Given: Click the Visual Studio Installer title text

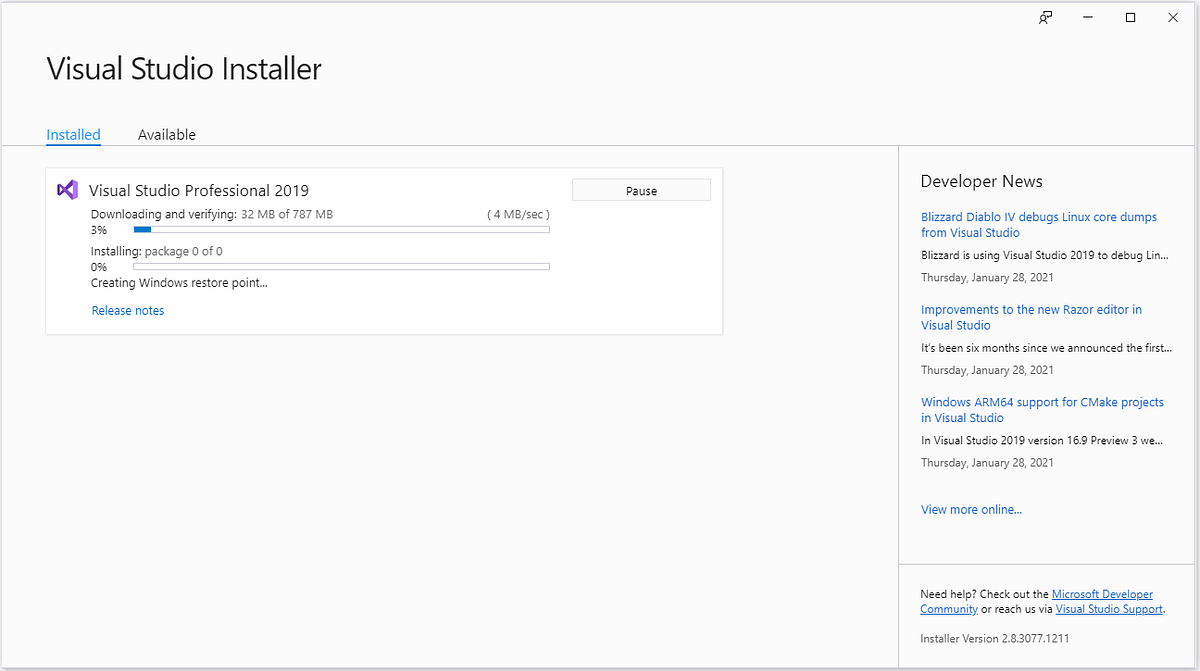Looking at the screenshot, I should click(184, 68).
